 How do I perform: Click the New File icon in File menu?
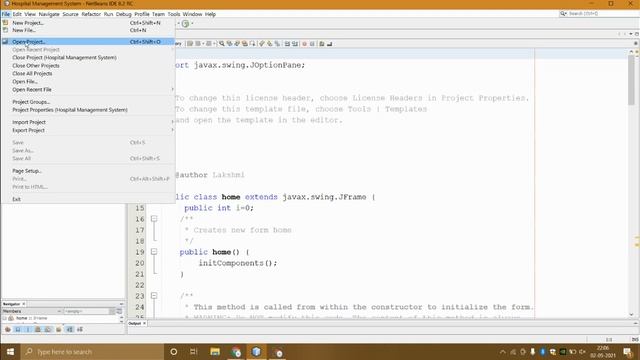5,30
